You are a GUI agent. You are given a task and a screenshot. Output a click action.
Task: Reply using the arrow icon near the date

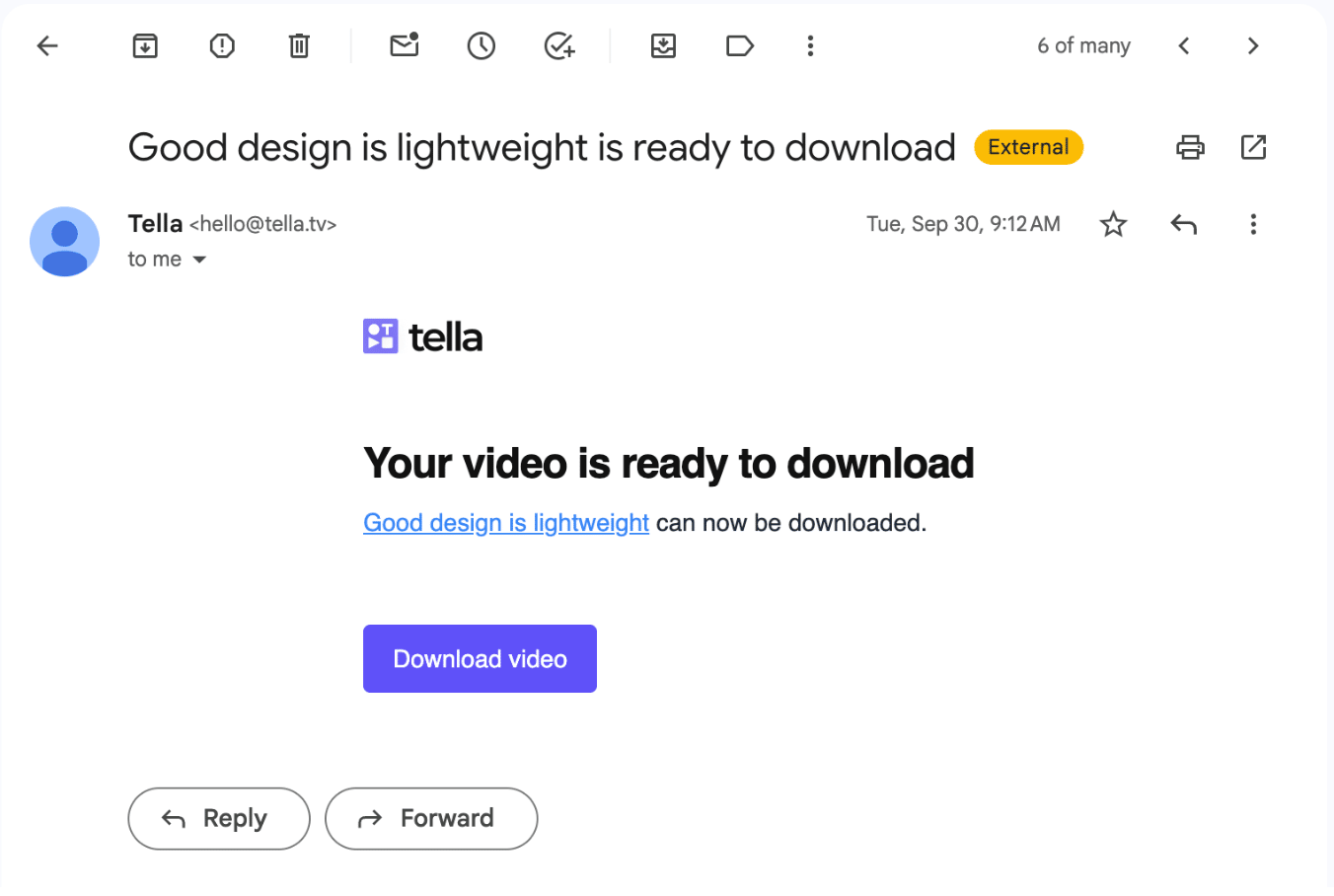pos(1183,224)
